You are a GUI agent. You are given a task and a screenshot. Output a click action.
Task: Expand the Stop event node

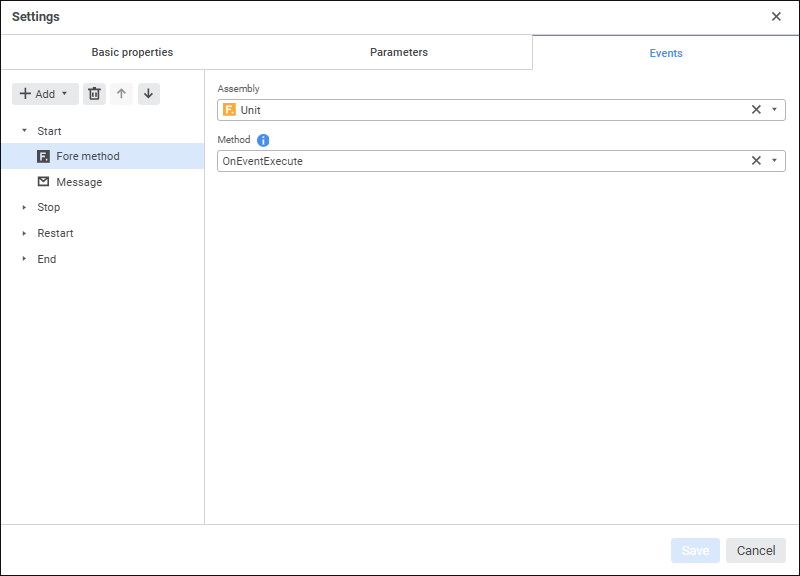24,207
